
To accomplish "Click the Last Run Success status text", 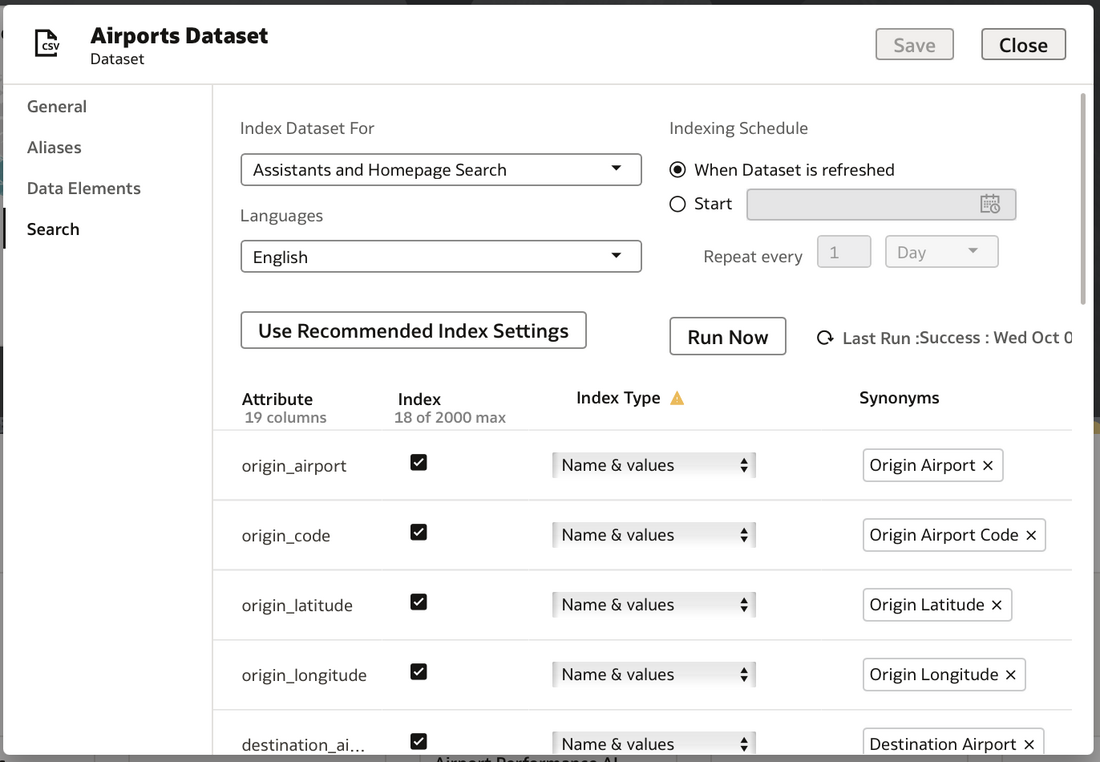I will [957, 338].
